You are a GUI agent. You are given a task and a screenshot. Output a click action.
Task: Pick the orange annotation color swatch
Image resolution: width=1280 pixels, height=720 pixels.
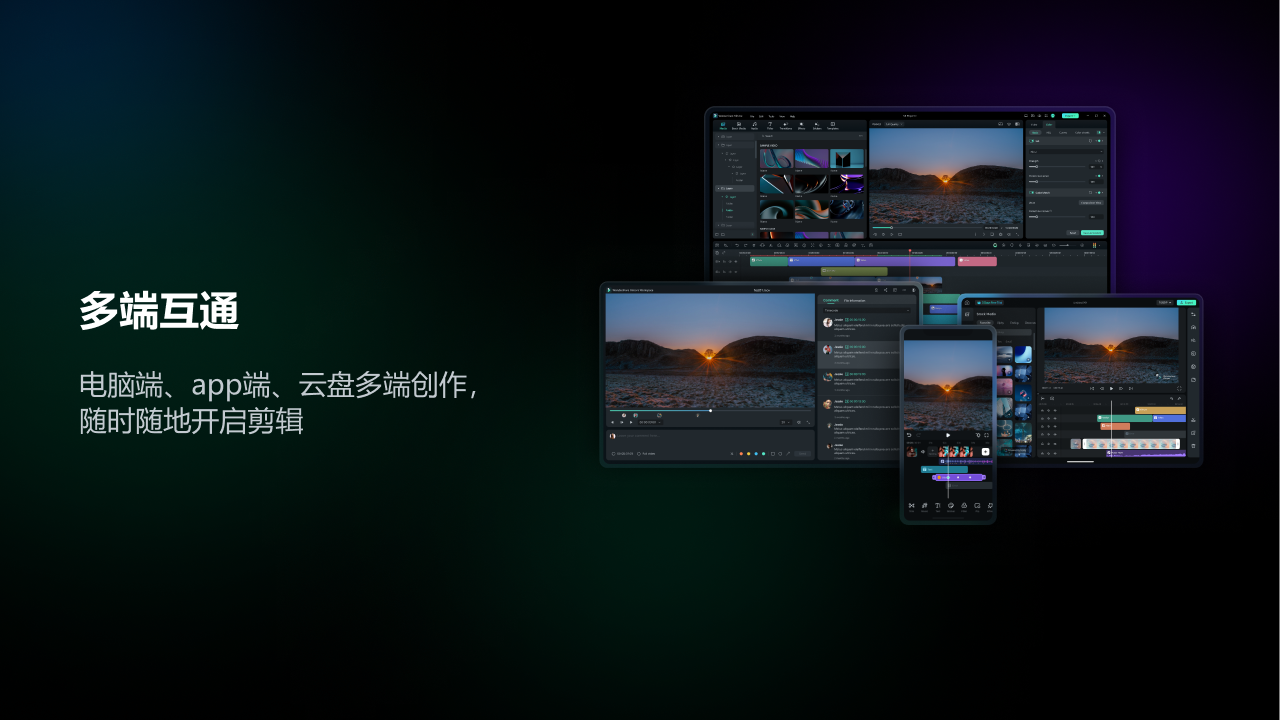tap(741, 454)
